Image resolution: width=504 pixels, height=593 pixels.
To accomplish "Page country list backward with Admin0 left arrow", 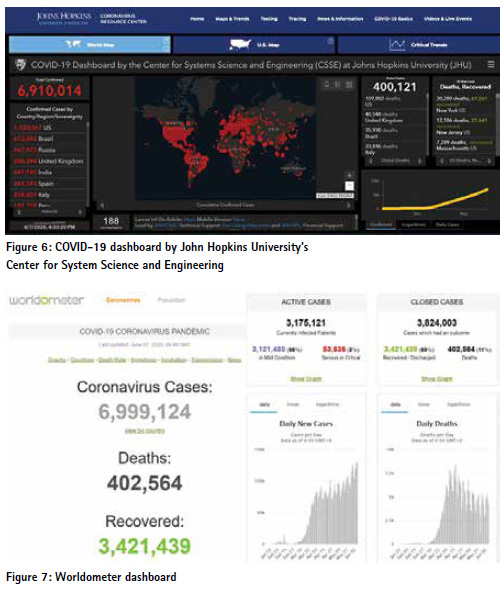I will tap(19, 213).
